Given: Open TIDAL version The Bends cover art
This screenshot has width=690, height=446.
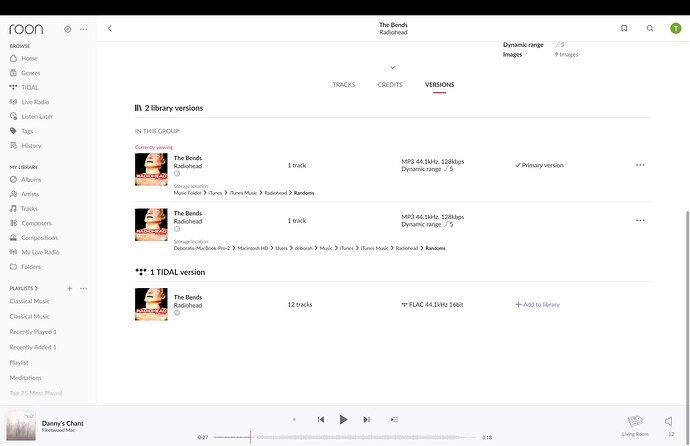Looking at the screenshot, I should (x=151, y=304).
